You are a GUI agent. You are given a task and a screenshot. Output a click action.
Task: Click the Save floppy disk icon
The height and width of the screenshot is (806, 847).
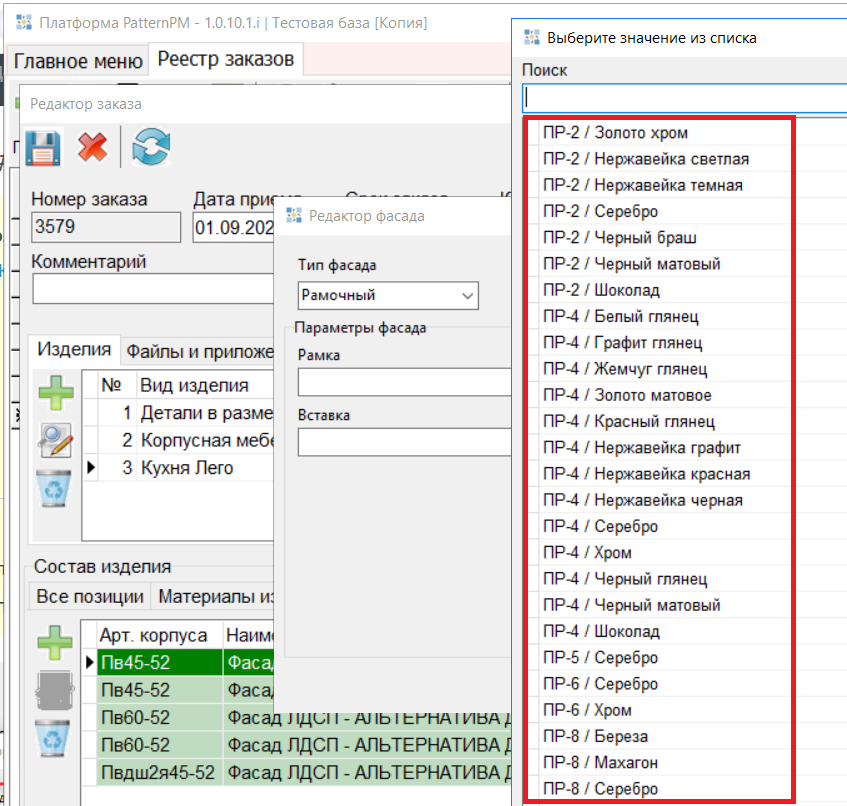pyautogui.click(x=43, y=147)
